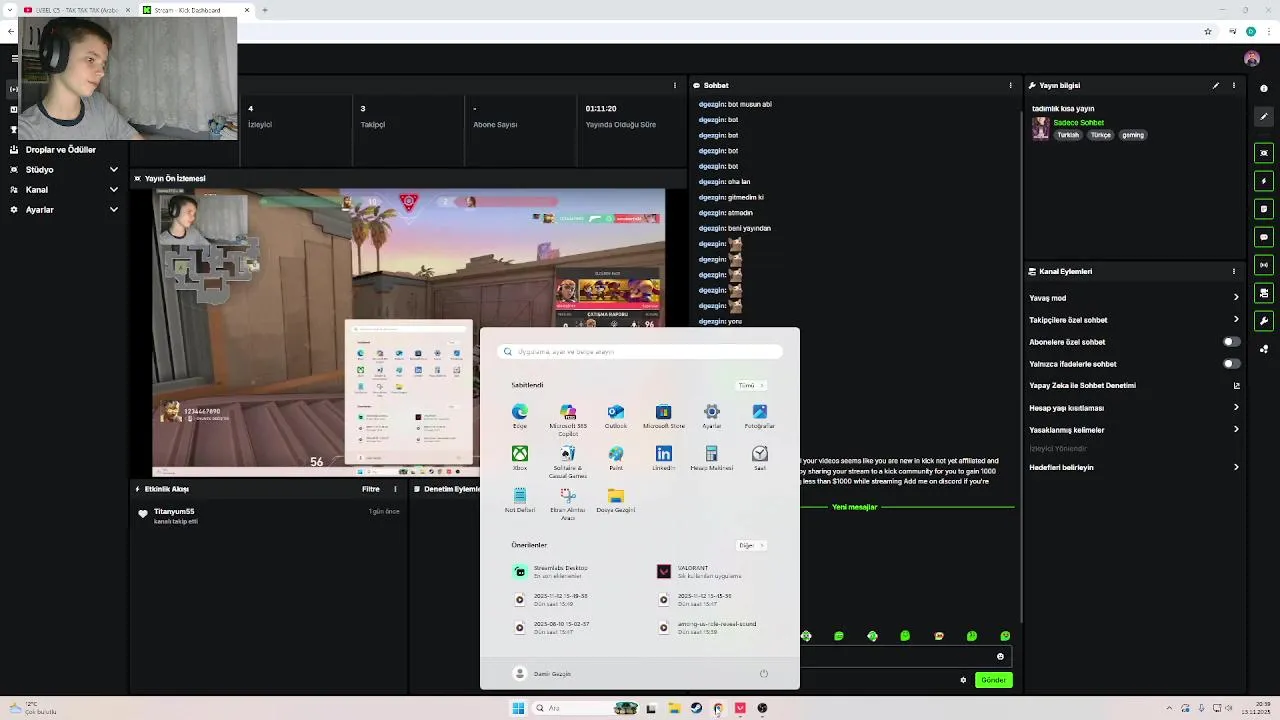Click the Valorant icon in the taskbar
Image resolution: width=1280 pixels, height=720 pixels.
pyautogui.click(x=740, y=708)
